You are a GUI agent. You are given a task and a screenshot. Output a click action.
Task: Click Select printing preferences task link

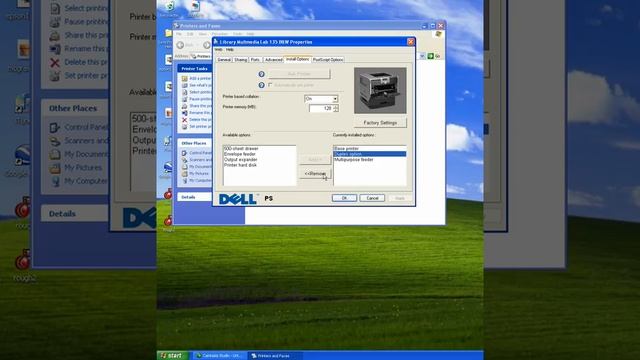200,92
